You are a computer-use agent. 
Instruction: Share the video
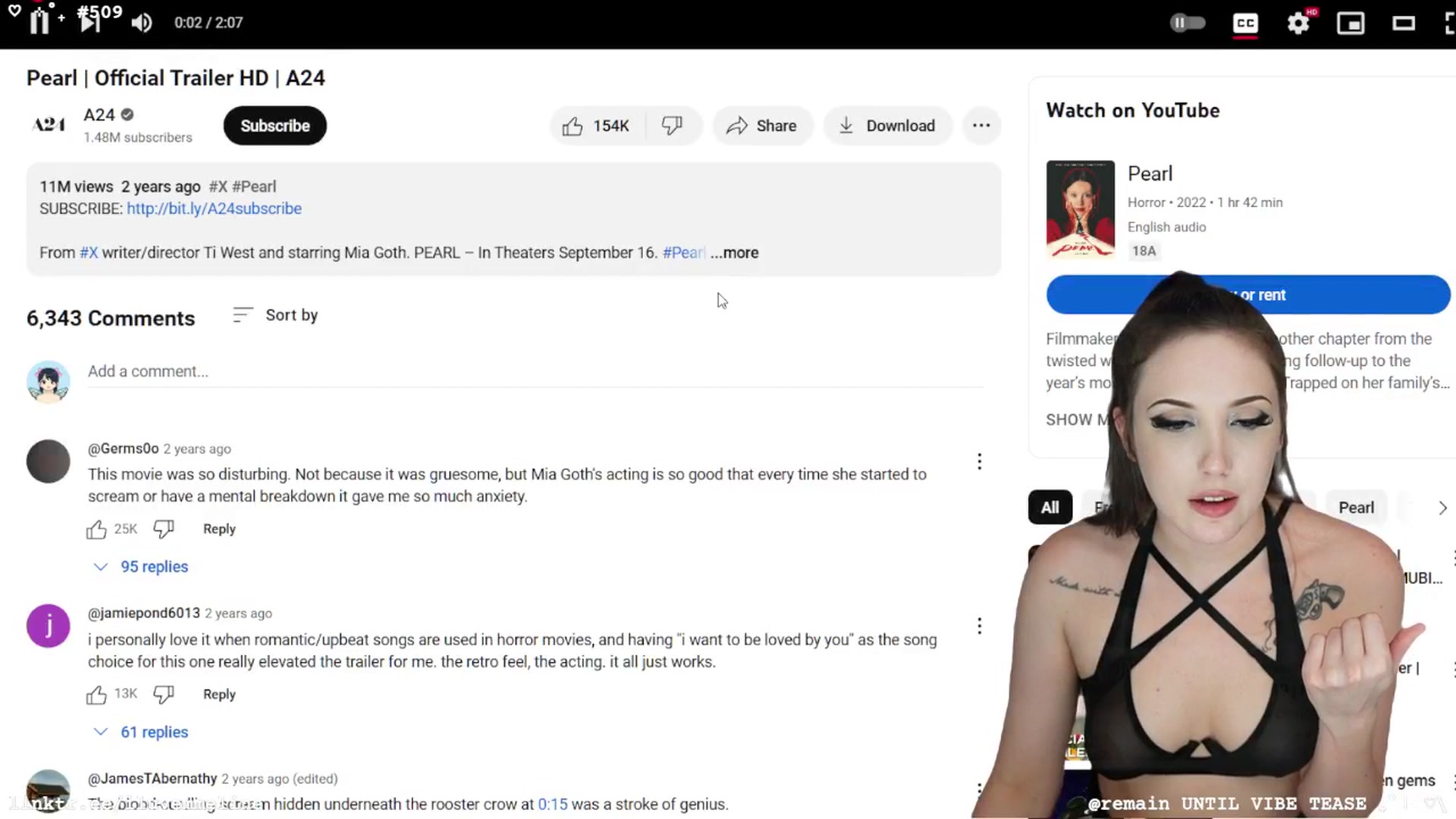point(761,126)
